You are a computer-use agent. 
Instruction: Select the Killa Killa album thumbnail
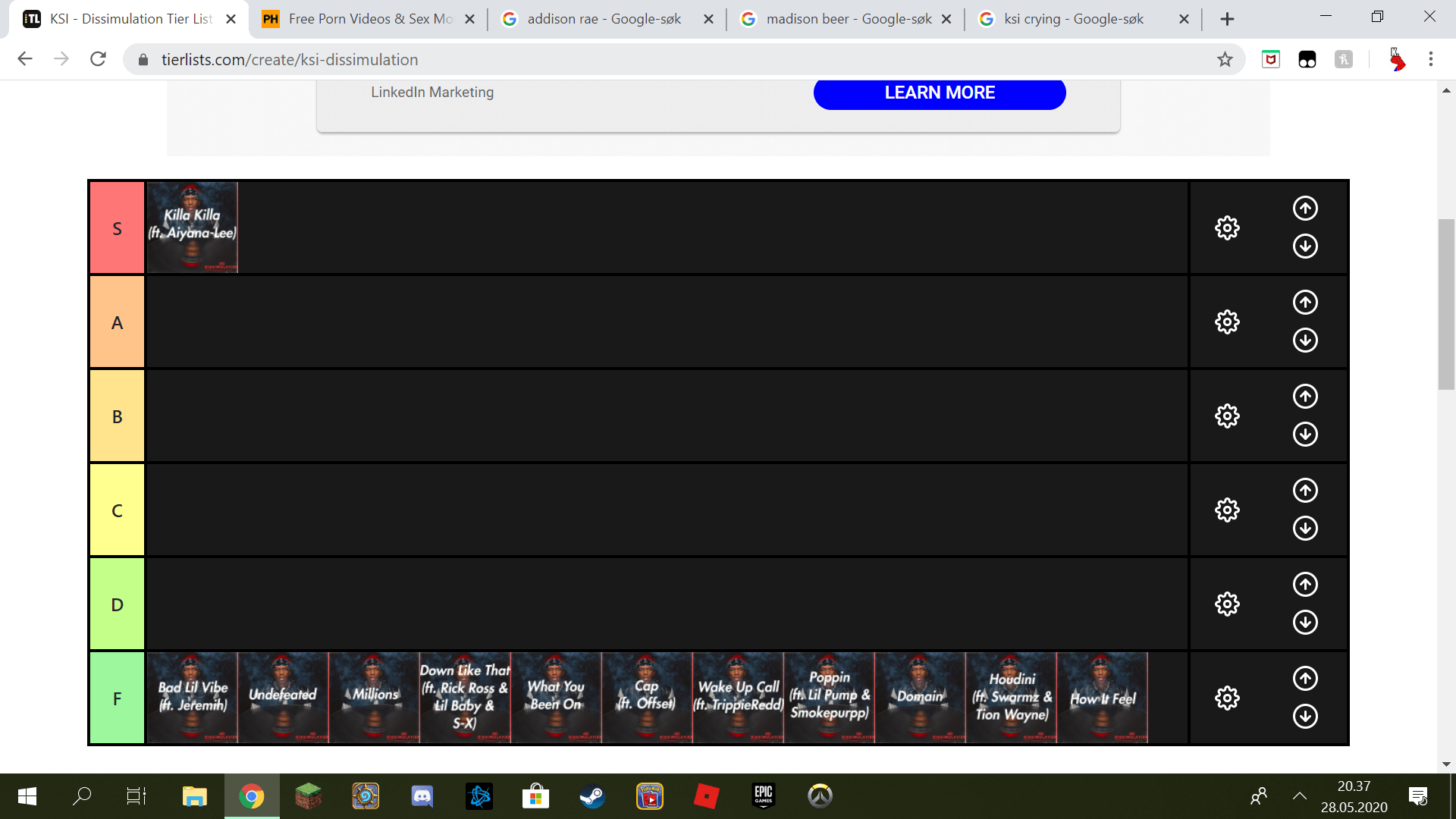pyautogui.click(x=192, y=227)
